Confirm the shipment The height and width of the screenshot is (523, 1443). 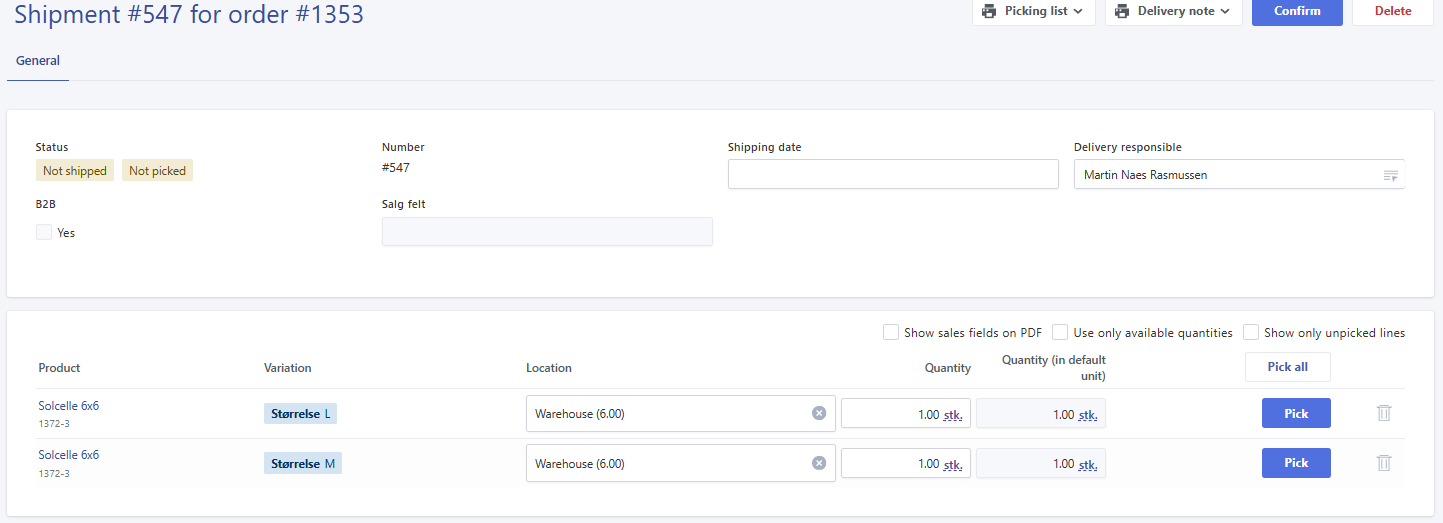coord(1297,11)
